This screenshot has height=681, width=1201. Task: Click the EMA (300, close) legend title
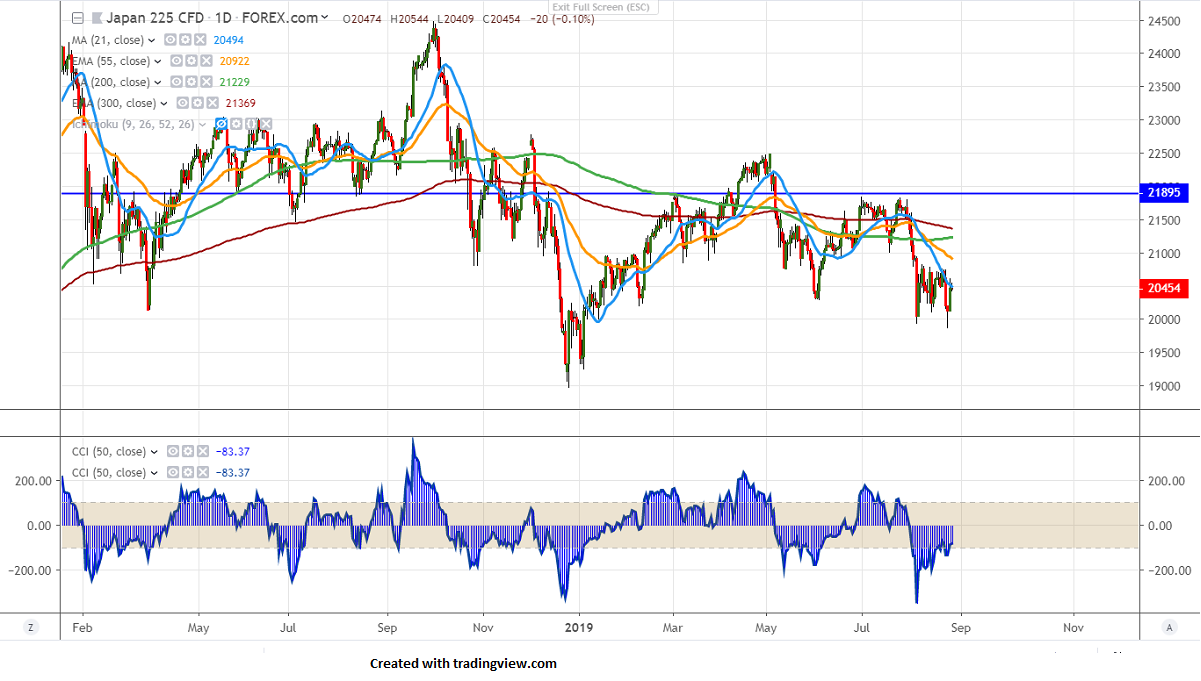[113, 104]
